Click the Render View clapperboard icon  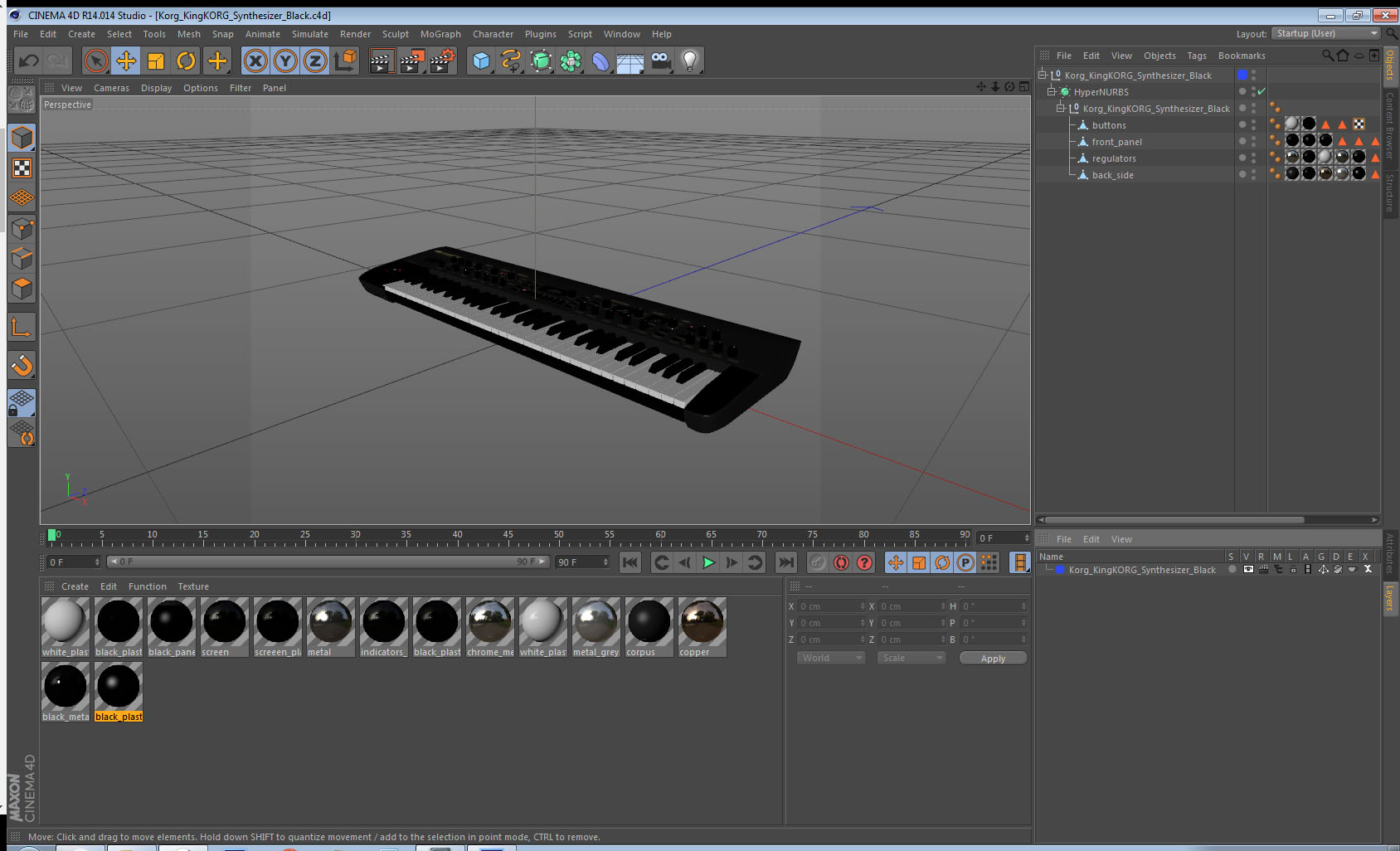point(381,61)
